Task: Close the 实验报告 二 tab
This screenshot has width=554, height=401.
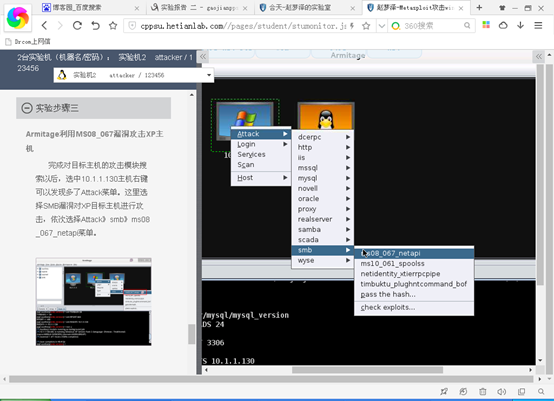Action: click(245, 8)
